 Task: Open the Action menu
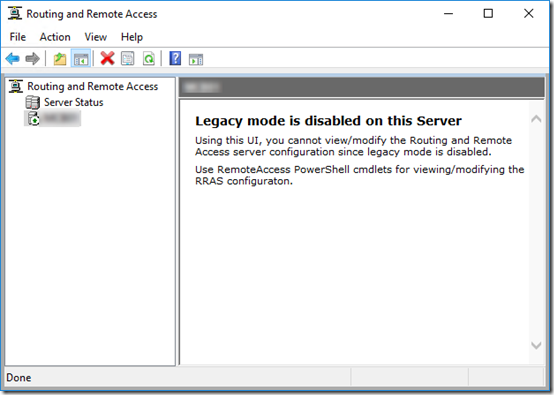click(55, 37)
